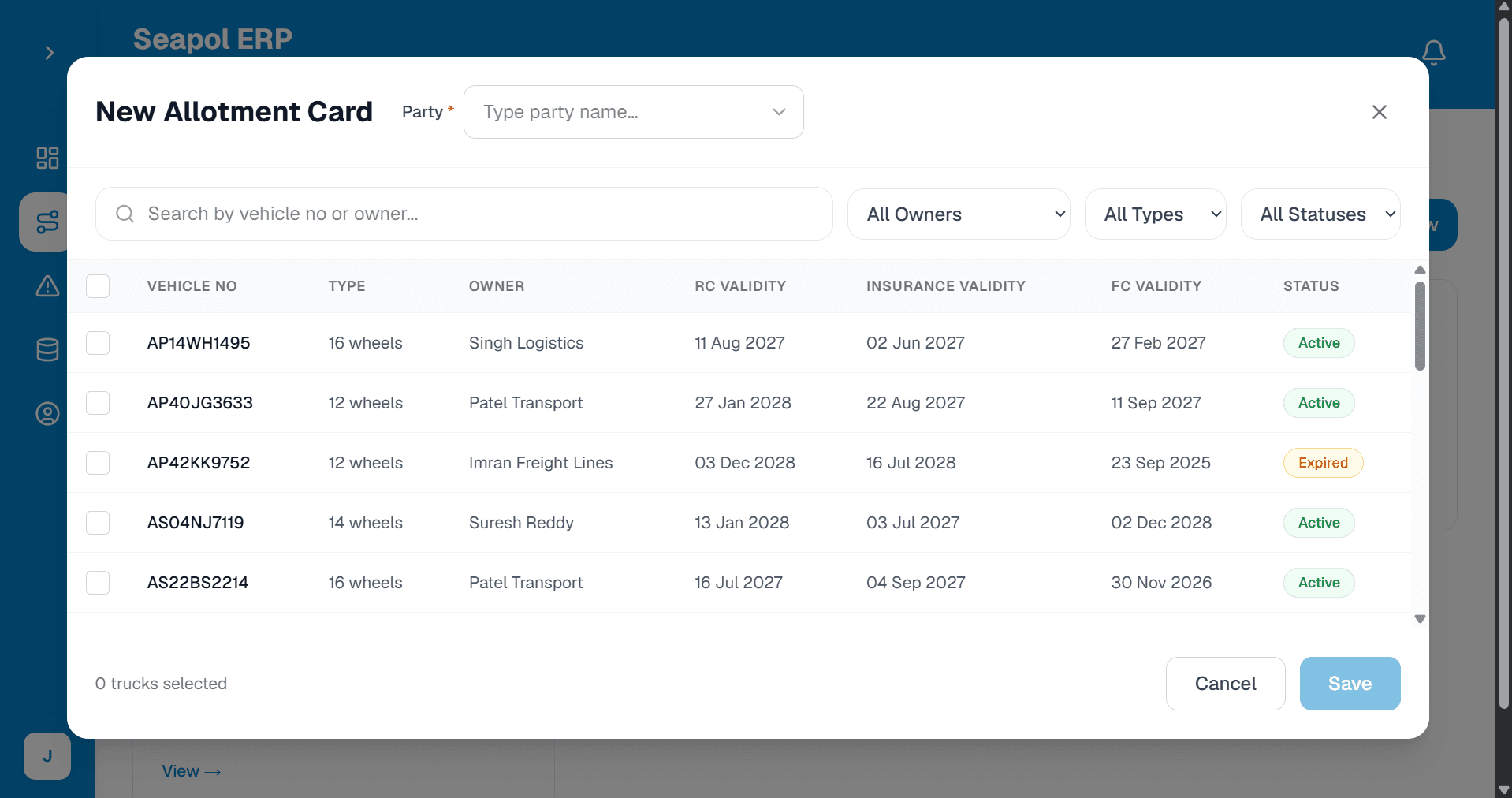This screenshot has height=798, width=1512.
Task: Open the dashboard grid icon in sidebar
Action: click(47, 158)
